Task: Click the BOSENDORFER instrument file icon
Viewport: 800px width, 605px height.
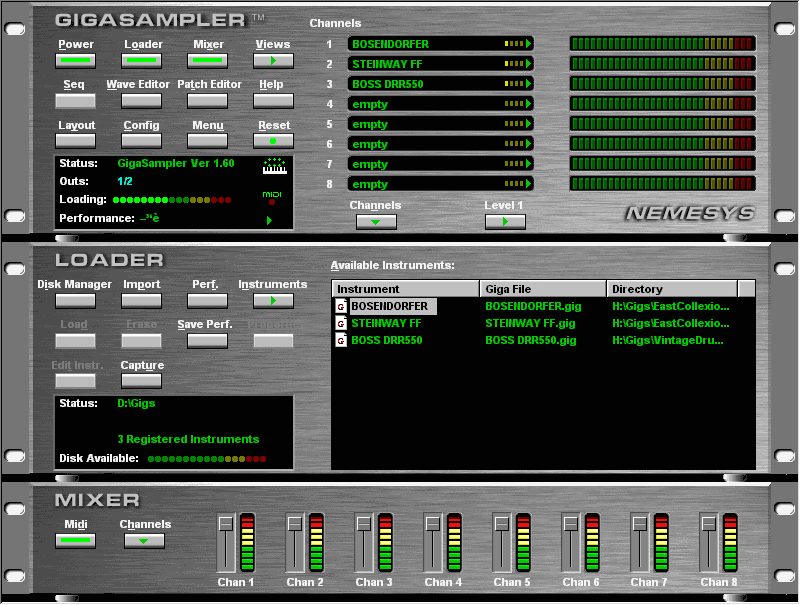Action: pos(341,307)
